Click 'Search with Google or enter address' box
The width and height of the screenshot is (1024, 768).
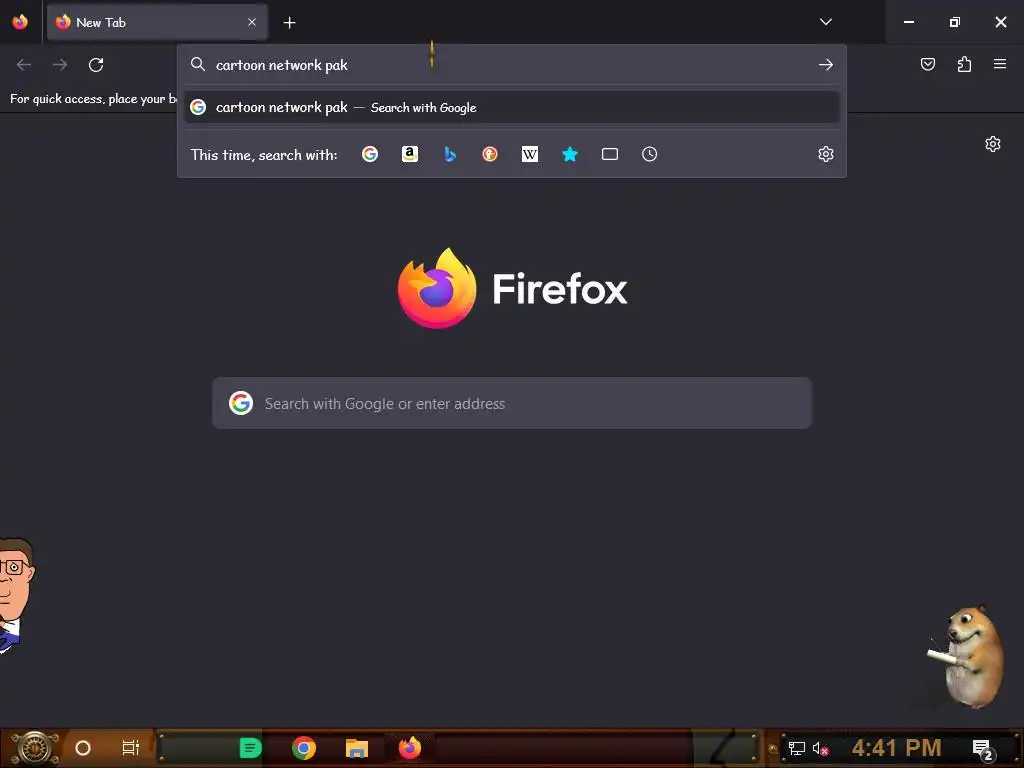point(512,403)
